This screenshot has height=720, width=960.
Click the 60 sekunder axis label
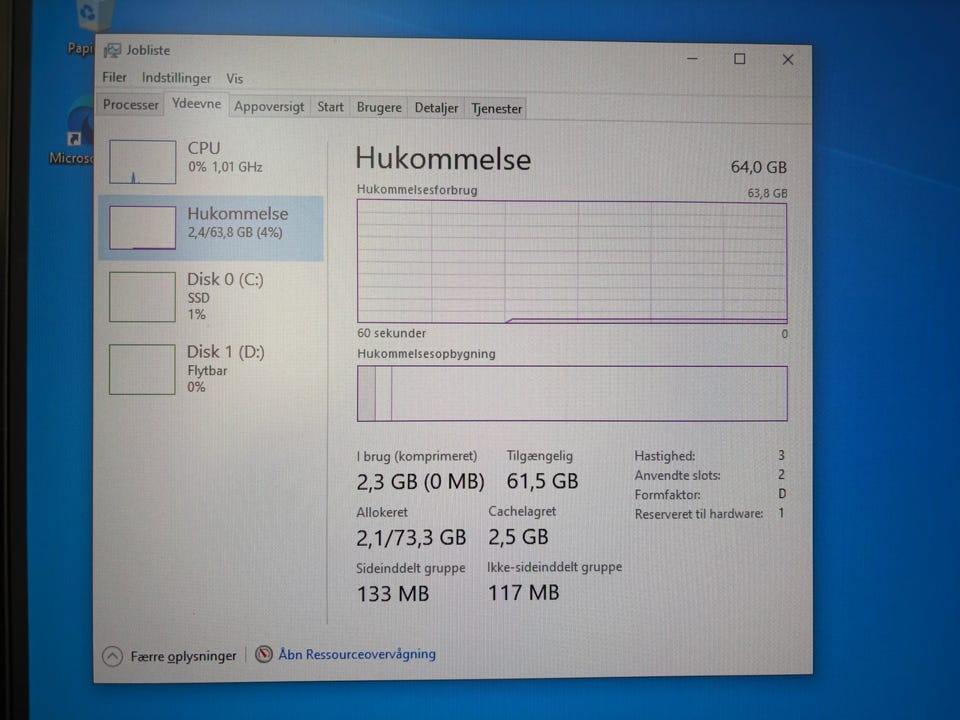click(391, 334)
